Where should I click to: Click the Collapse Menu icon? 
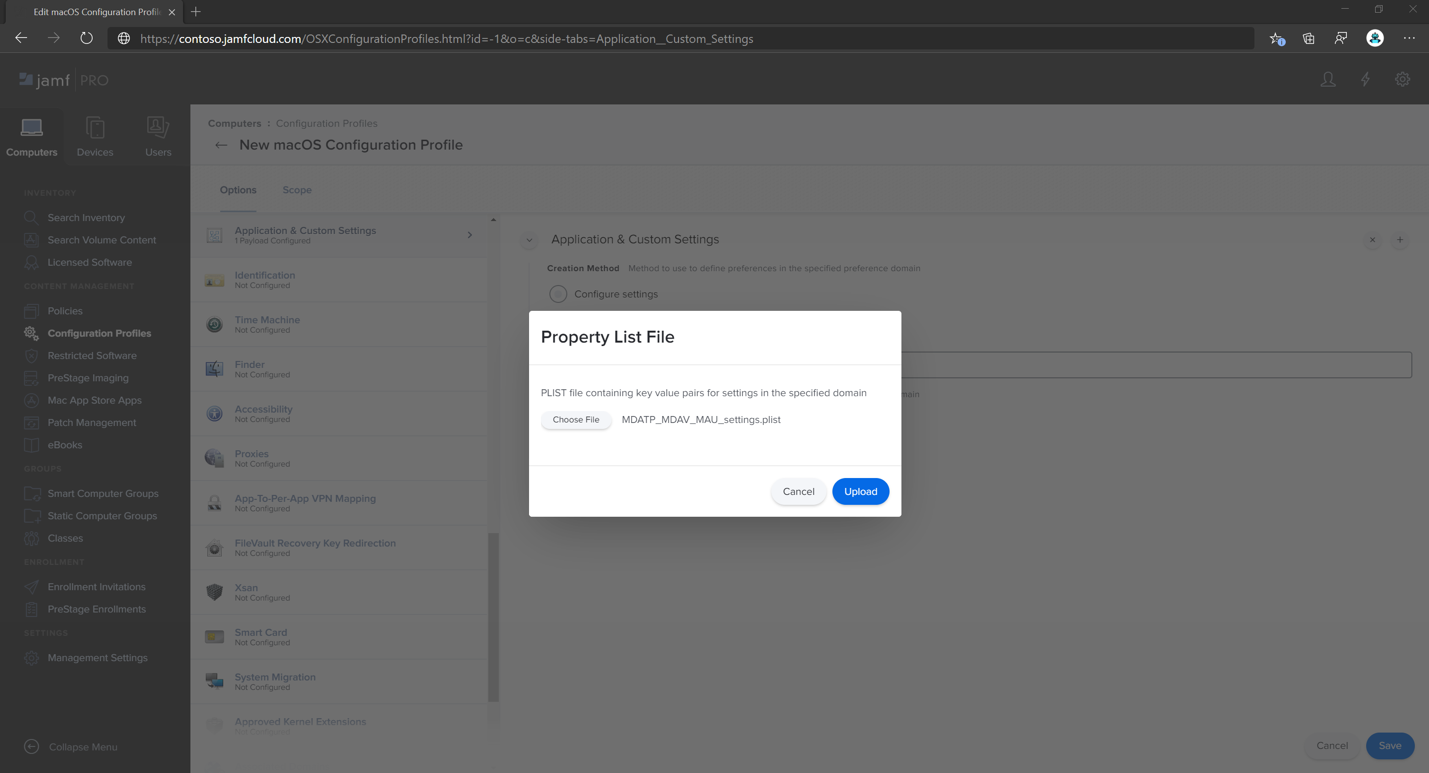tap(31, 747)
